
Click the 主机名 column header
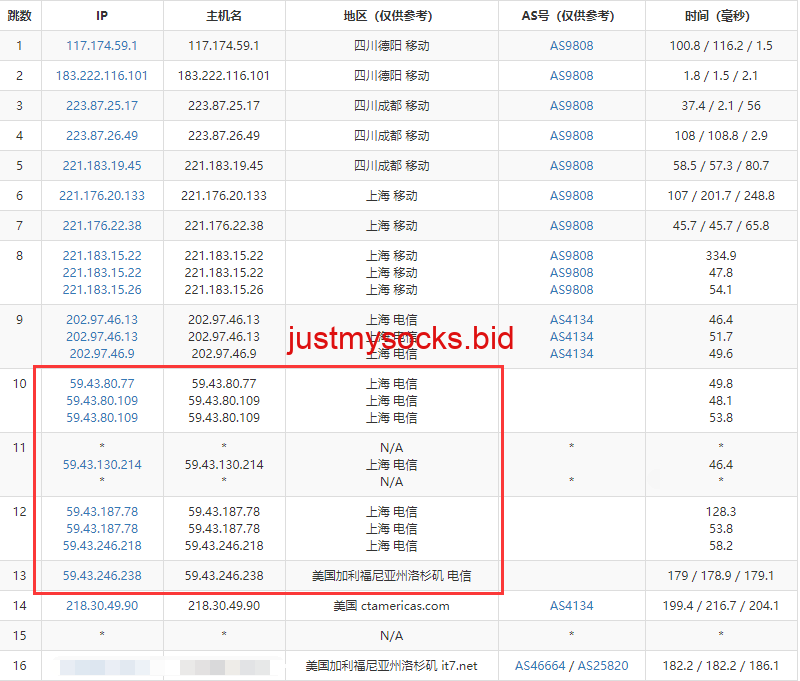point(224,16)
